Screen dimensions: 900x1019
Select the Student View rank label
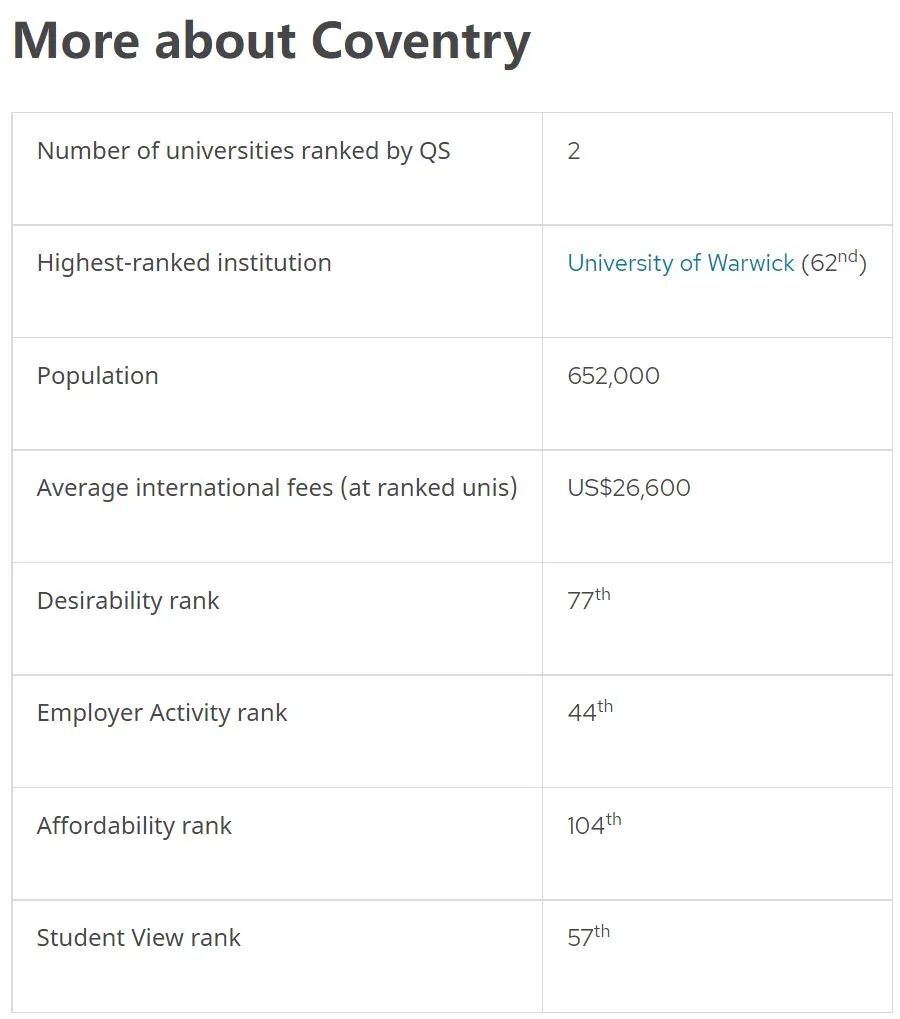(139, 938)
